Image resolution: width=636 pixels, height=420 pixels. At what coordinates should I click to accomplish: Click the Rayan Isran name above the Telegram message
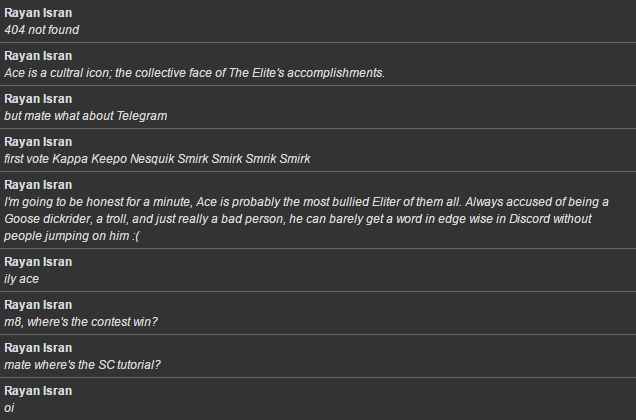(38, 99)
